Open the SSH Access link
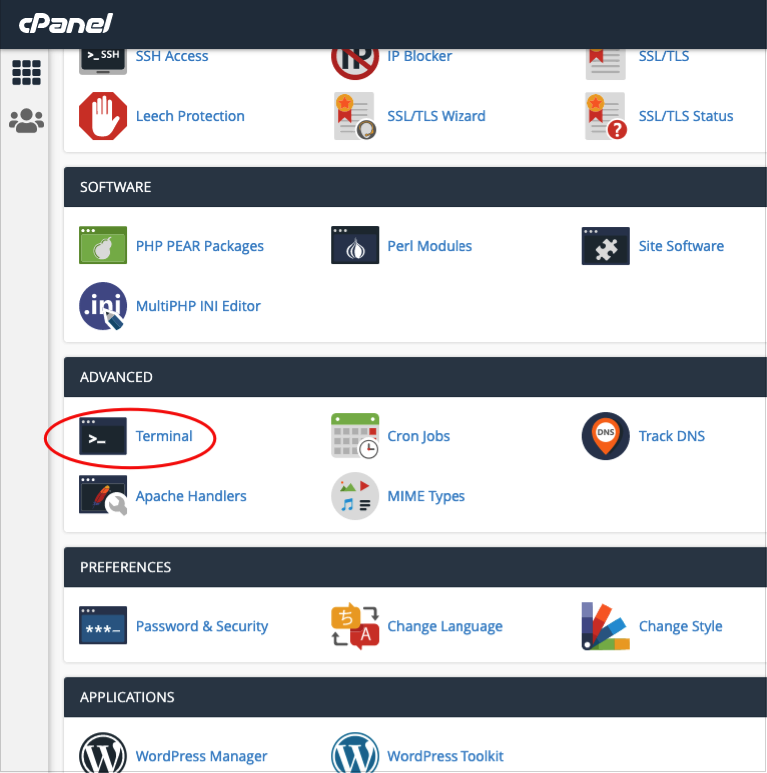Viewport: 767px width, 773px height. (172, 56)
